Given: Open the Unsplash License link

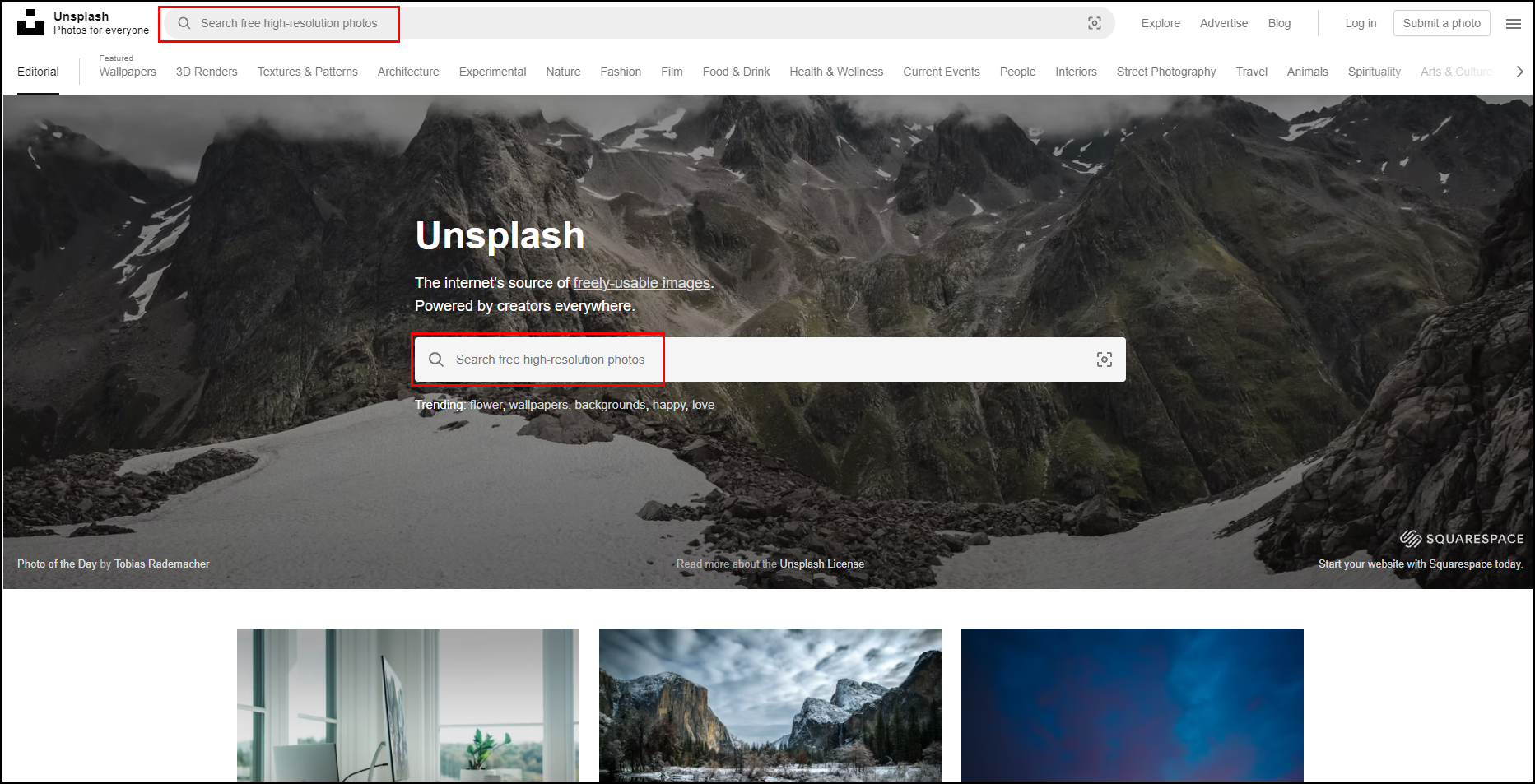Looking at the screenshot, I should click(x=821, y=564).
